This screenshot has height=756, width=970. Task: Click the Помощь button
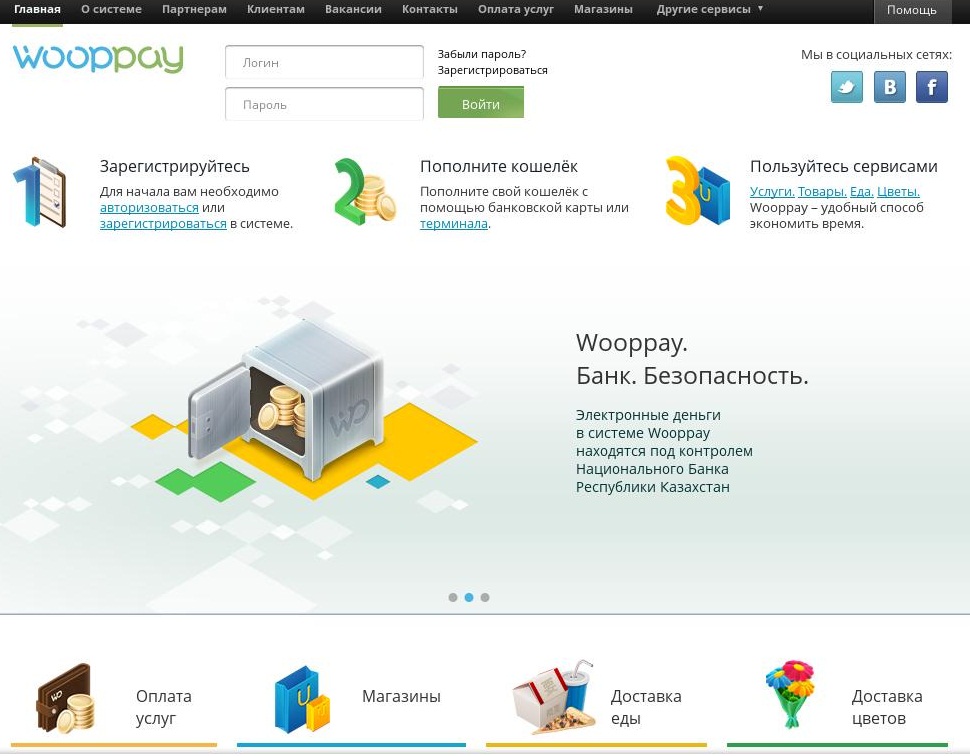coord(911,11)
